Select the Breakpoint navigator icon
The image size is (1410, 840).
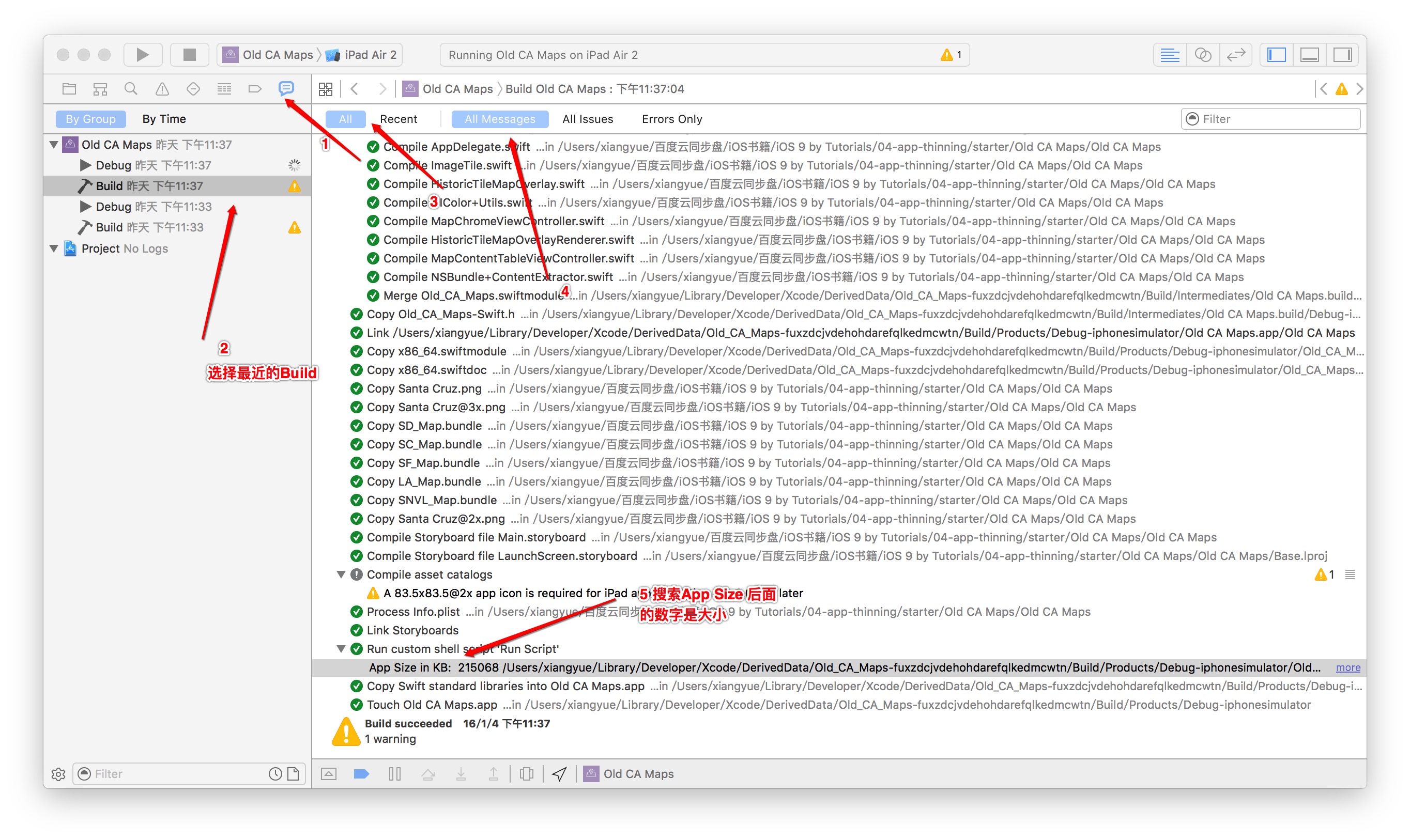255,88
